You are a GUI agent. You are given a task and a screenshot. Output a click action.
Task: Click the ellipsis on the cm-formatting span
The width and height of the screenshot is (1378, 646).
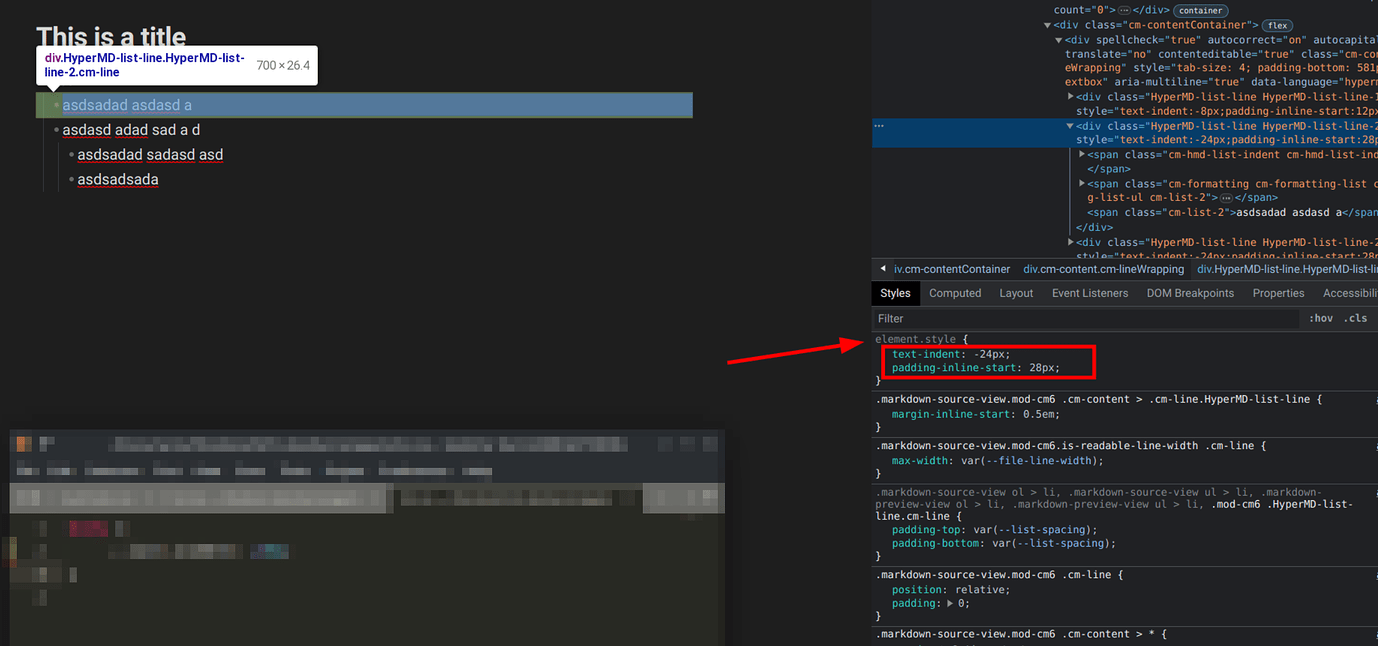[1226, 197]
